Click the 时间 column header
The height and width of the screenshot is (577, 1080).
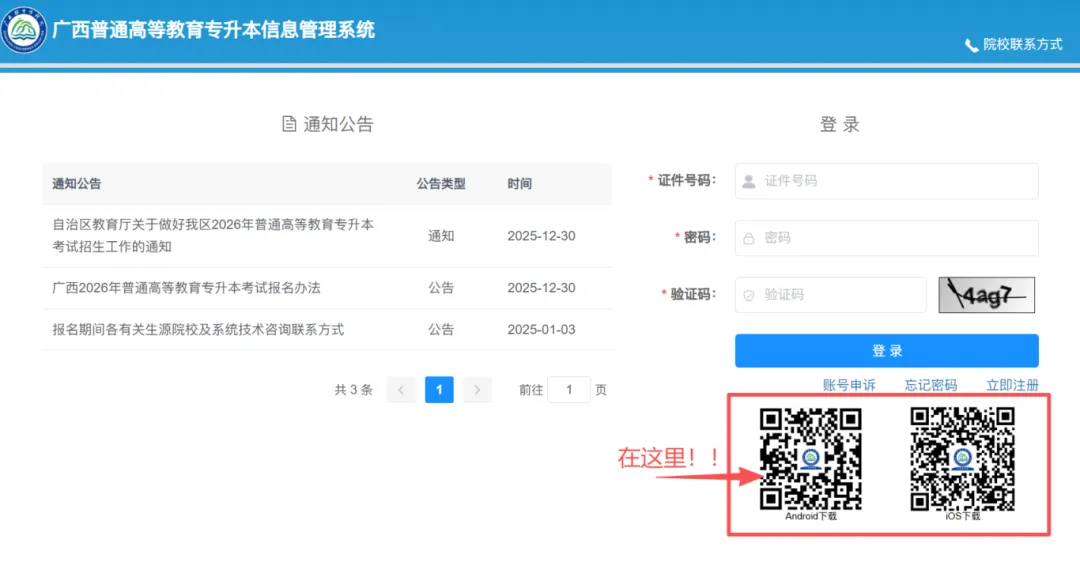(x=519, y=184)
